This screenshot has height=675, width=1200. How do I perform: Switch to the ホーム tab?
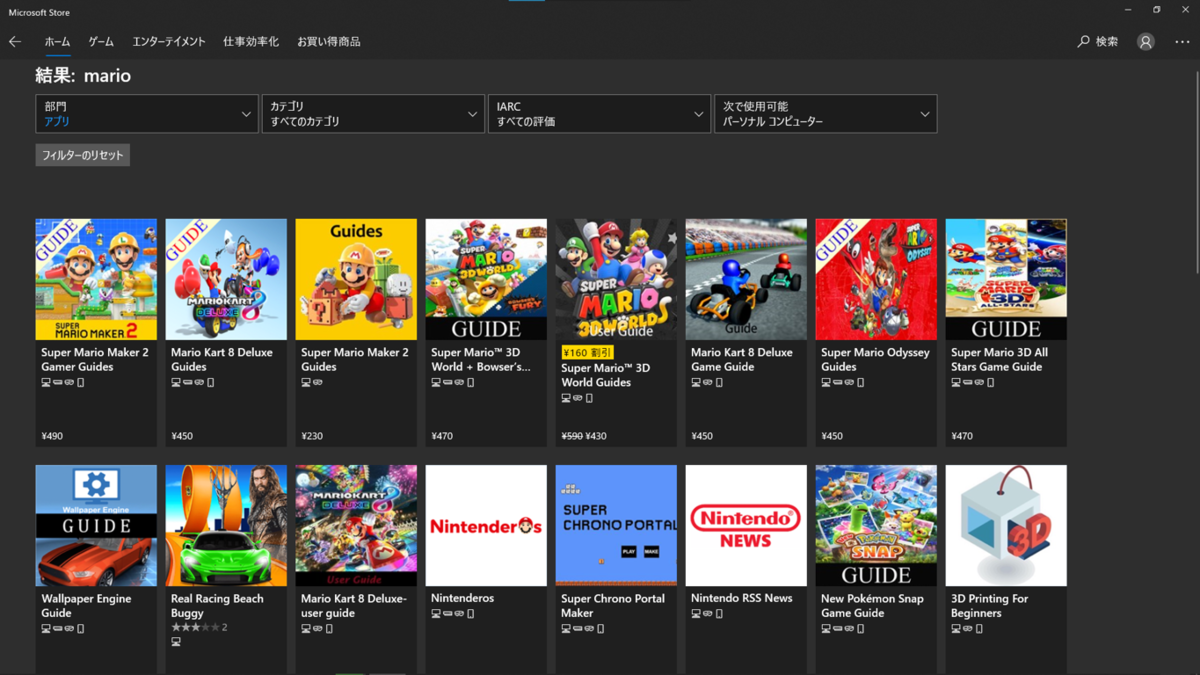(57, 42)
